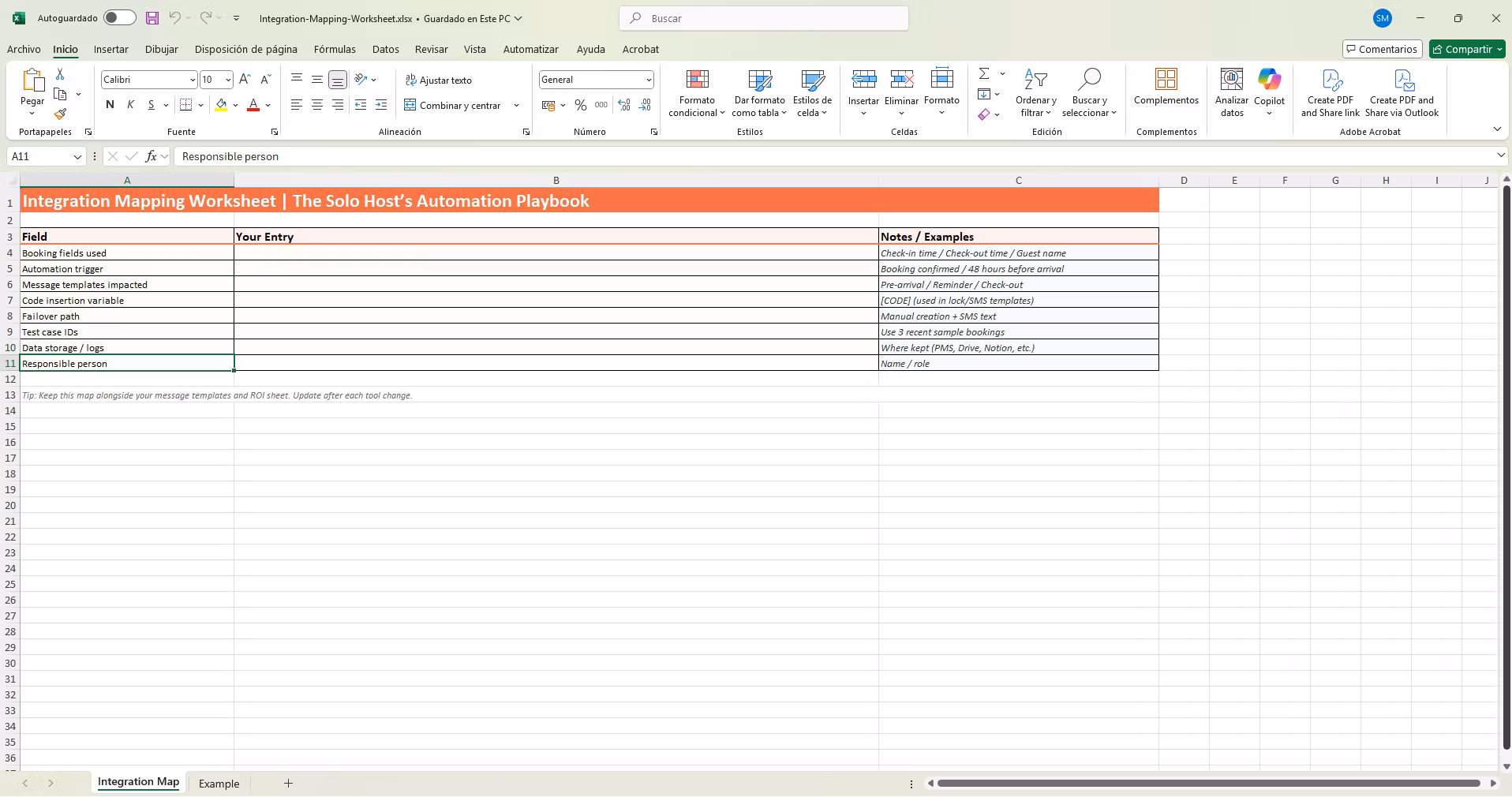
Task: Toggle Ajustar texto wrap option
Action: click(438, 80)
